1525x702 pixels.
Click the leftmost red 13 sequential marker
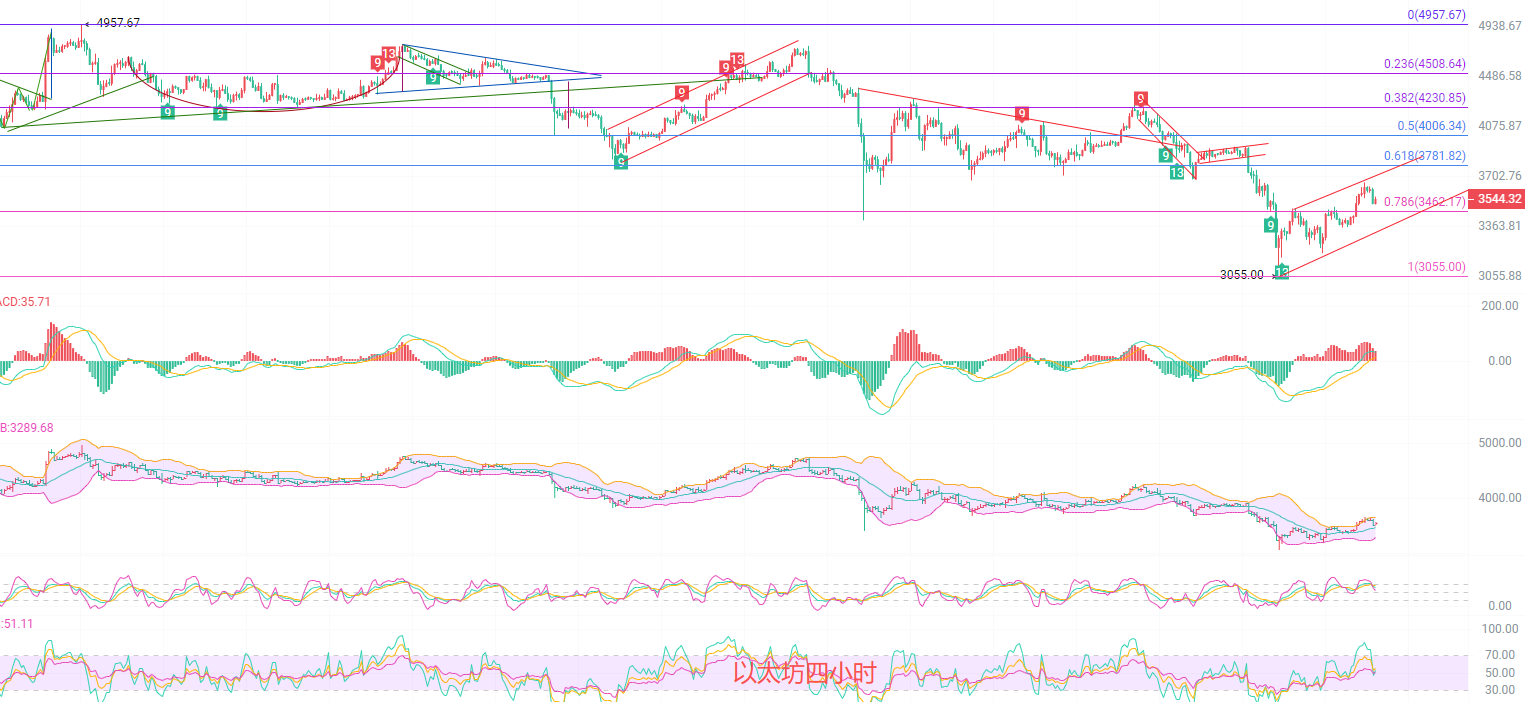388,53
